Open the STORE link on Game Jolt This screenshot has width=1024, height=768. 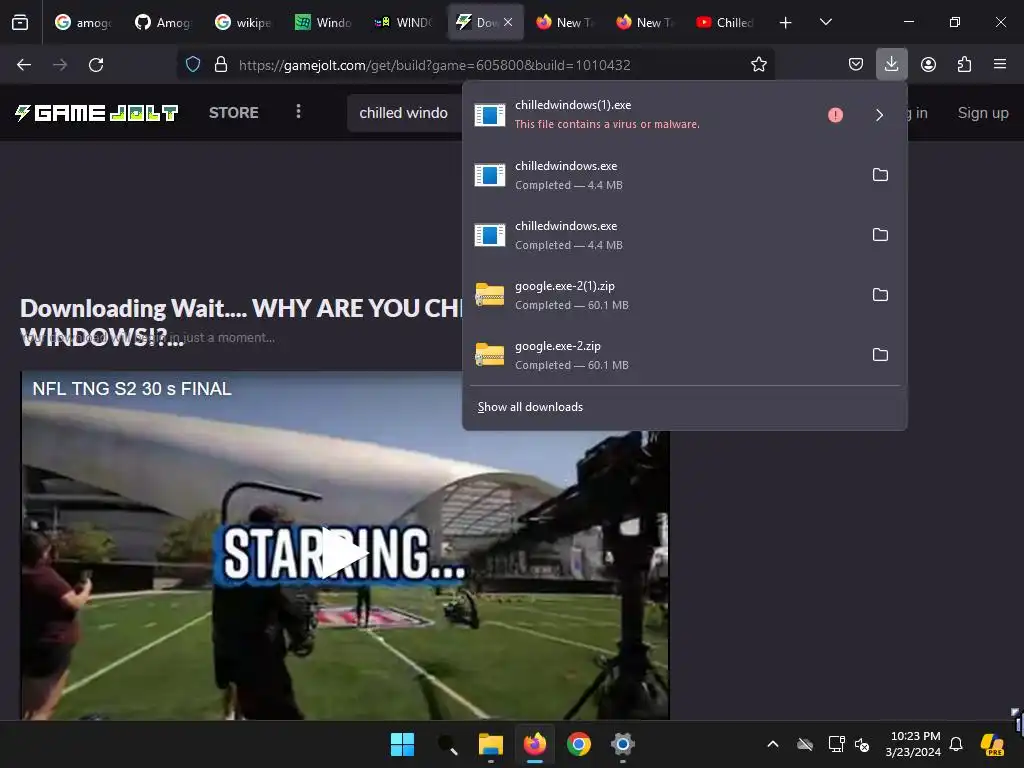(234, 112)
